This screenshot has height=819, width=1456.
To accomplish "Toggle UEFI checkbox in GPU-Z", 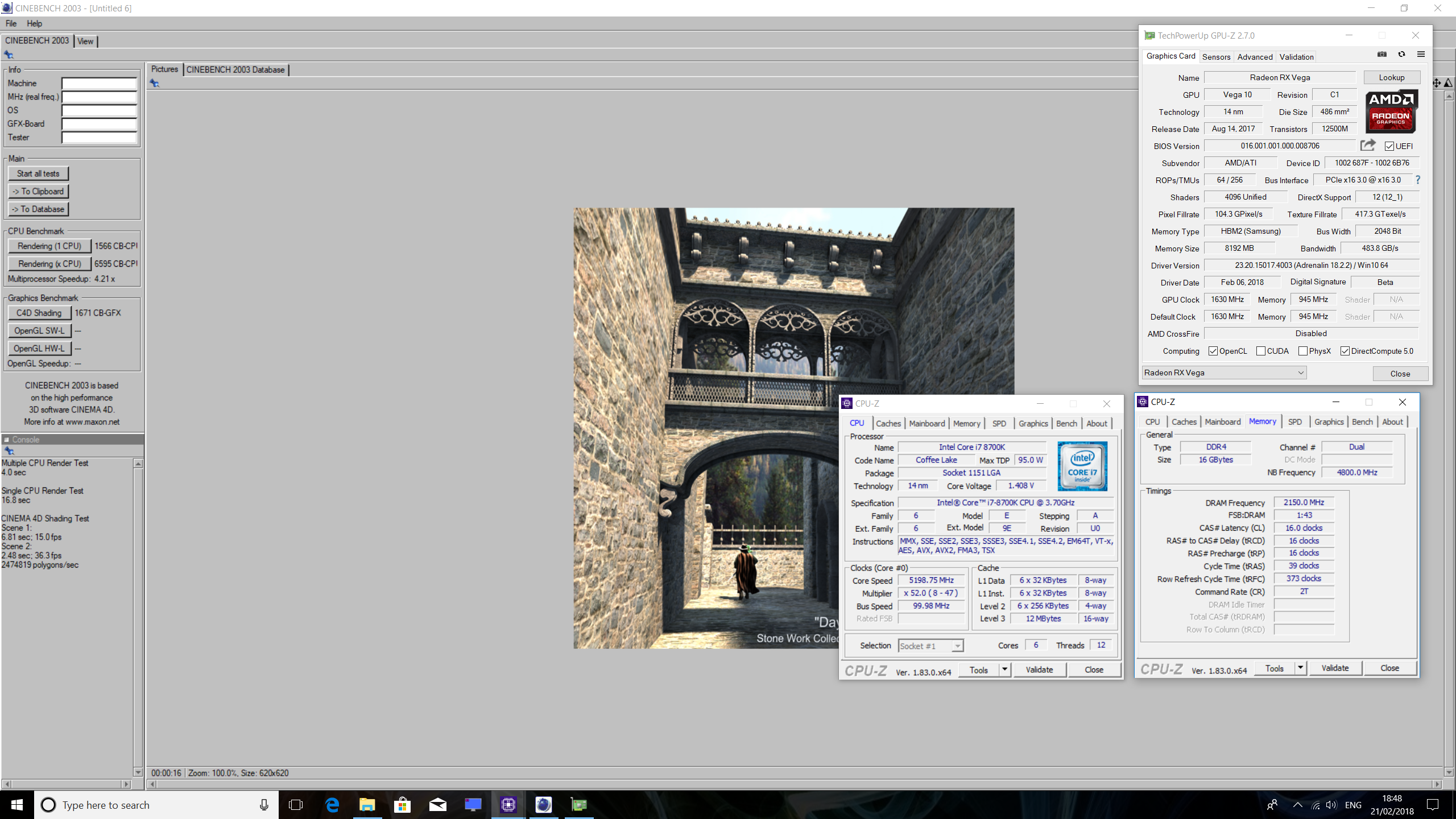I will coord(1389,146).
